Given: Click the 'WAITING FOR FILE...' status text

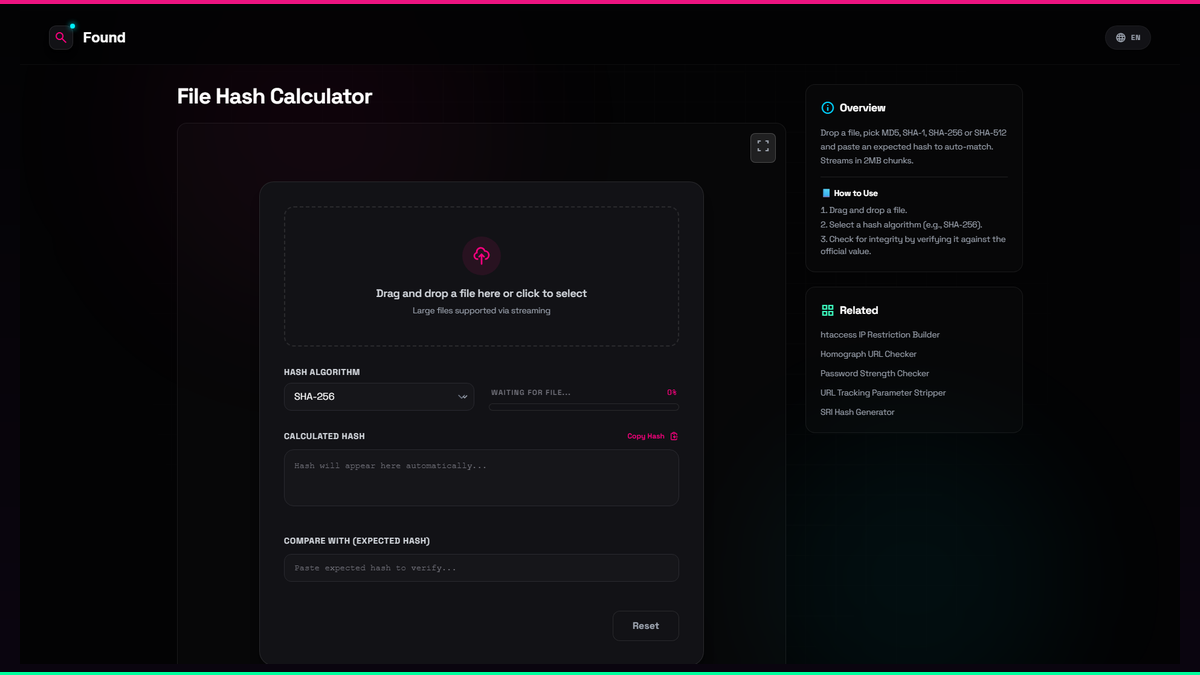Looking at the screenshot, I should tap(531, 393).
